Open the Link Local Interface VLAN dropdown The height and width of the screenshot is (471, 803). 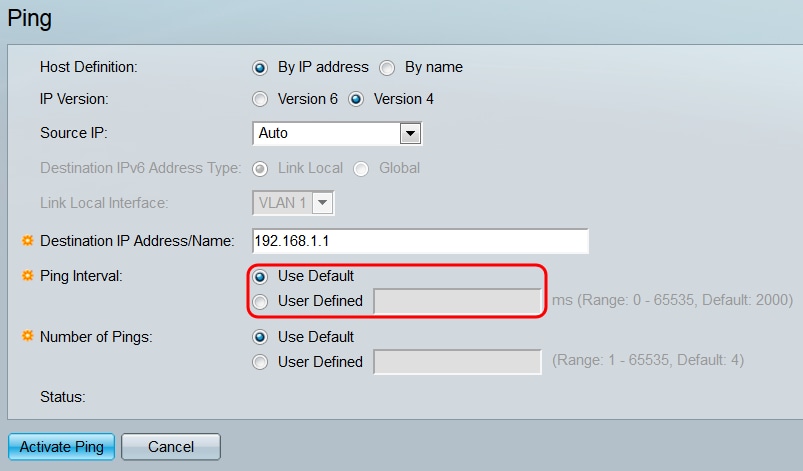tap(292, 203)
